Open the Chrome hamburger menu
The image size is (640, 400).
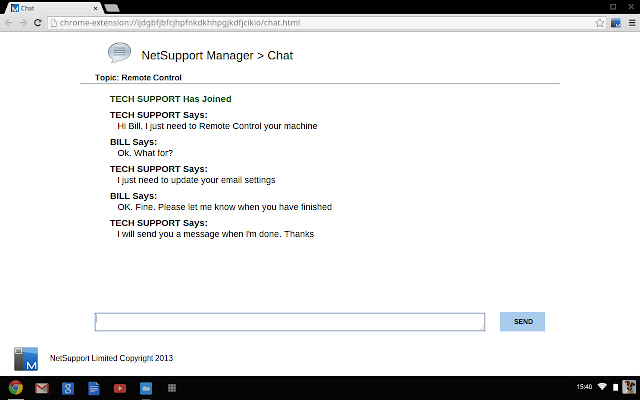click(x=632, y=23)
